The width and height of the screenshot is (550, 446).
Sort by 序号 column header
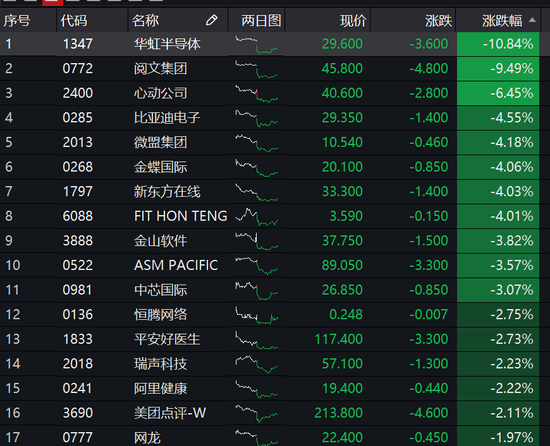pos(17,21)
